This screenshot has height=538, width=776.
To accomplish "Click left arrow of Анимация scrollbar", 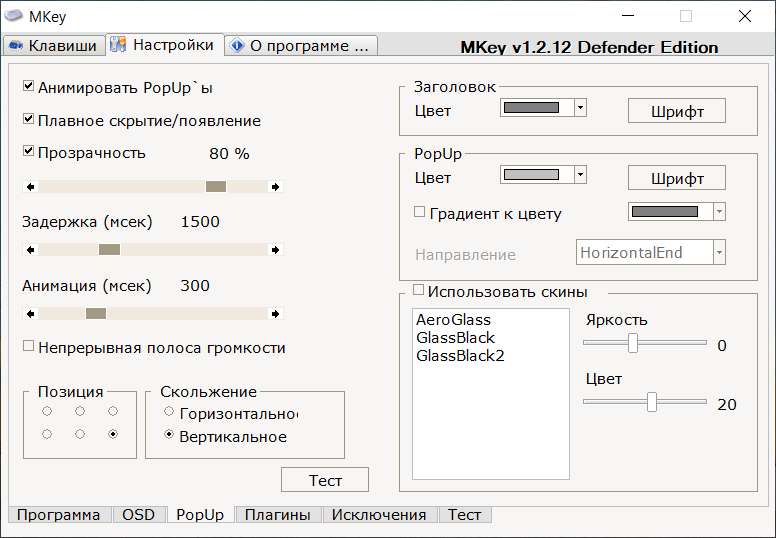I will coord(31,314).
